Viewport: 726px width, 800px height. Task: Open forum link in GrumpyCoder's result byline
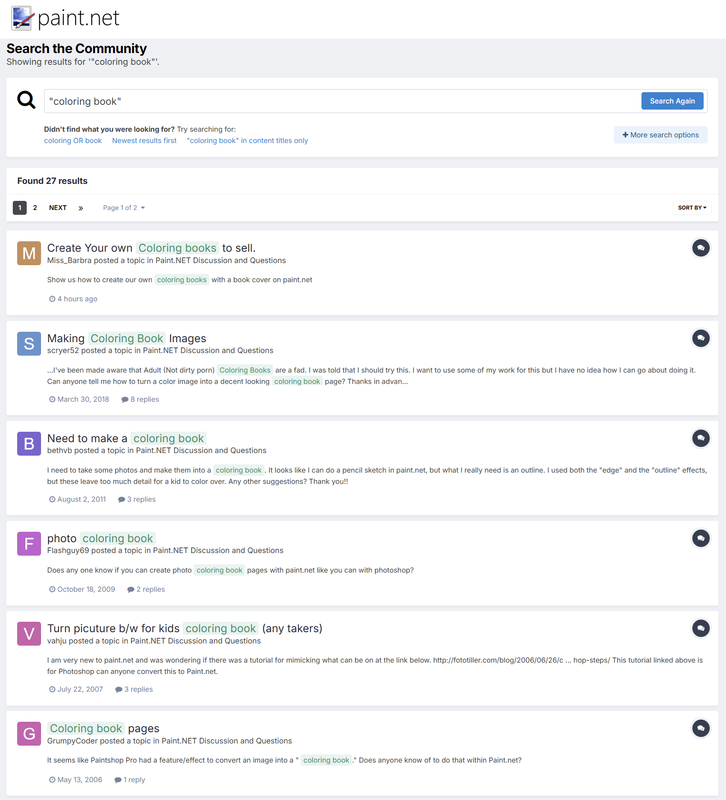pos(227,741)
